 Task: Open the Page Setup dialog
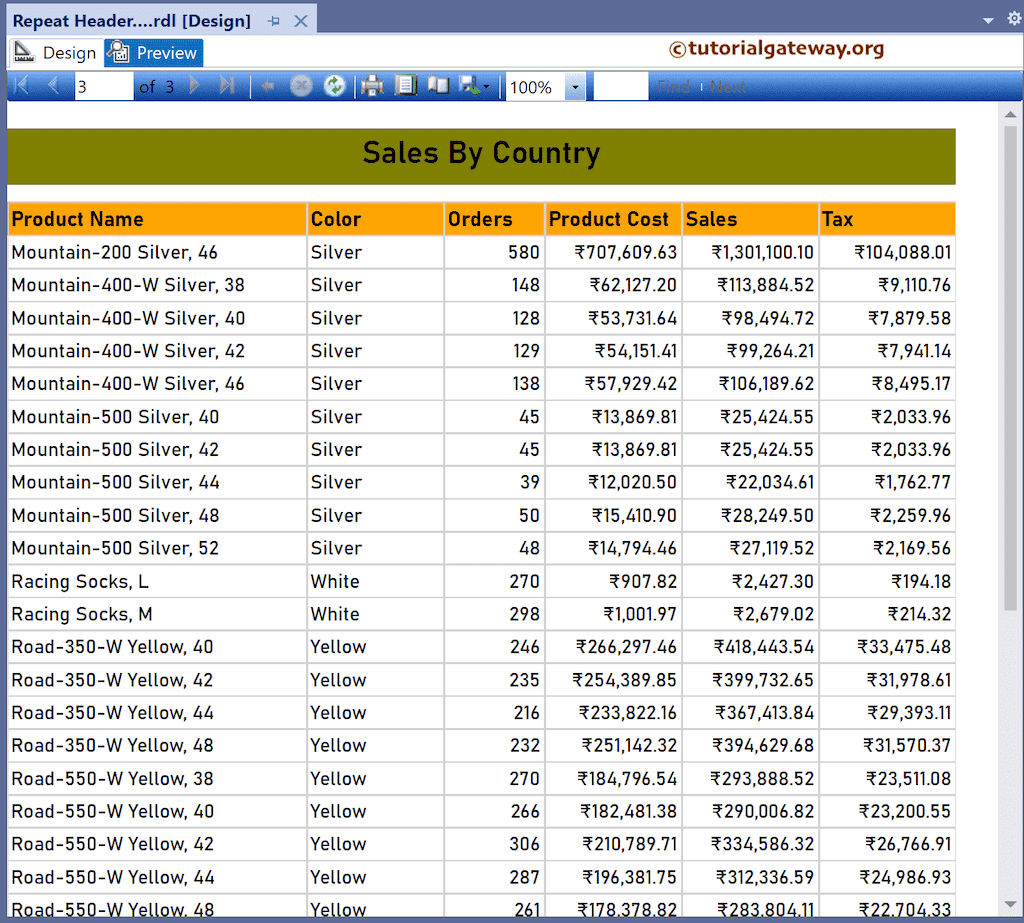click(438, 87)
